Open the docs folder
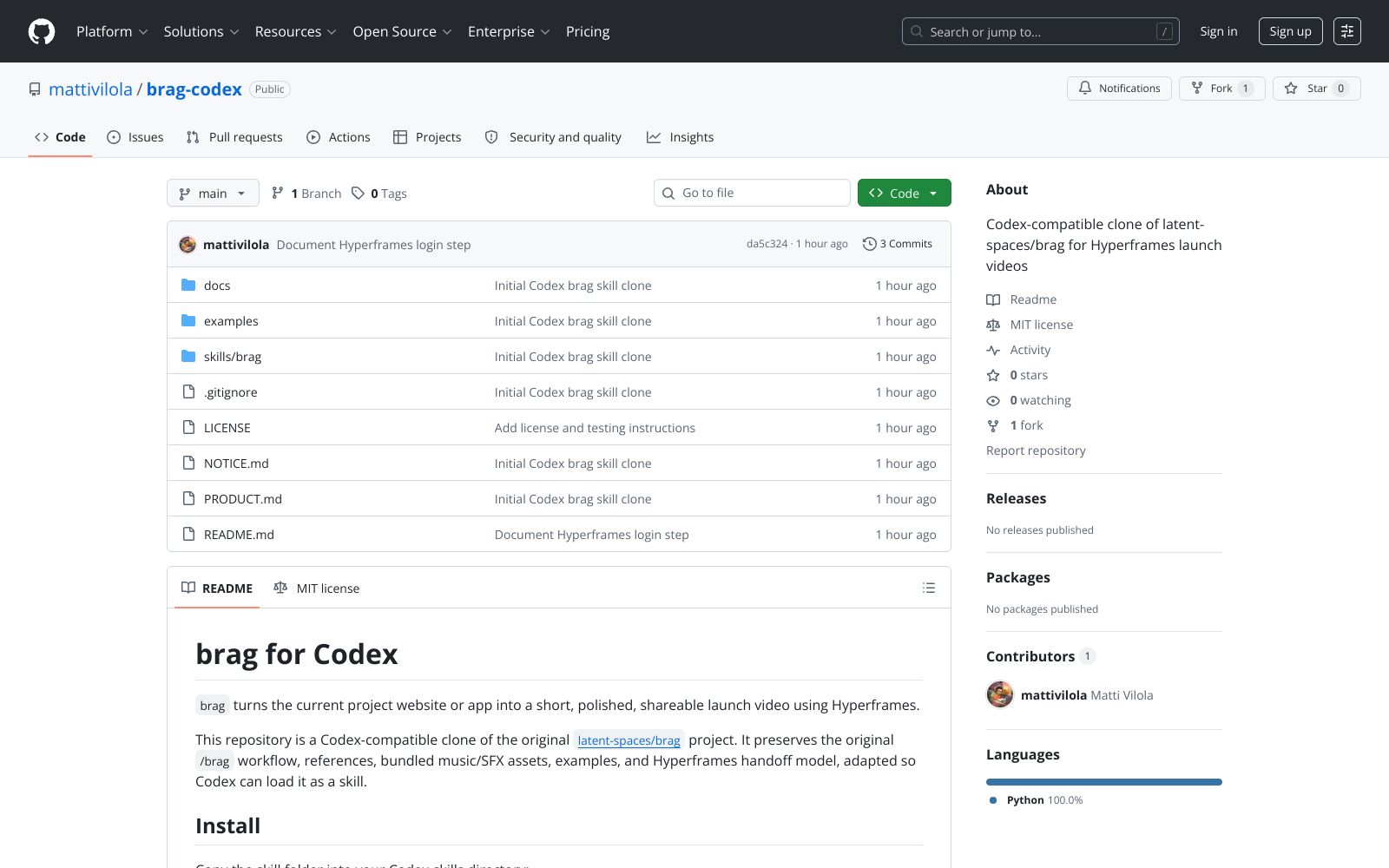1389x868 pixels. click(x=217, y=286)
